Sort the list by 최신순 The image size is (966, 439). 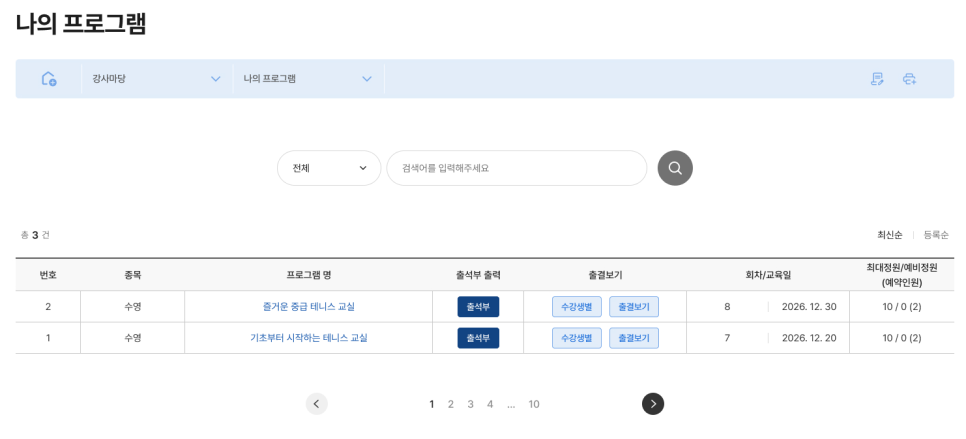pos(890,235)
